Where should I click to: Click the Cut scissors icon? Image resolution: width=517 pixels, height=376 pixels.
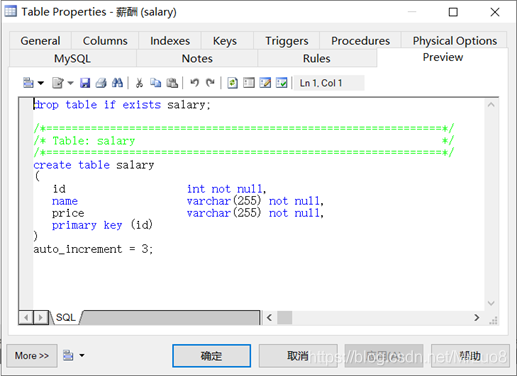(x=139, y=83)
